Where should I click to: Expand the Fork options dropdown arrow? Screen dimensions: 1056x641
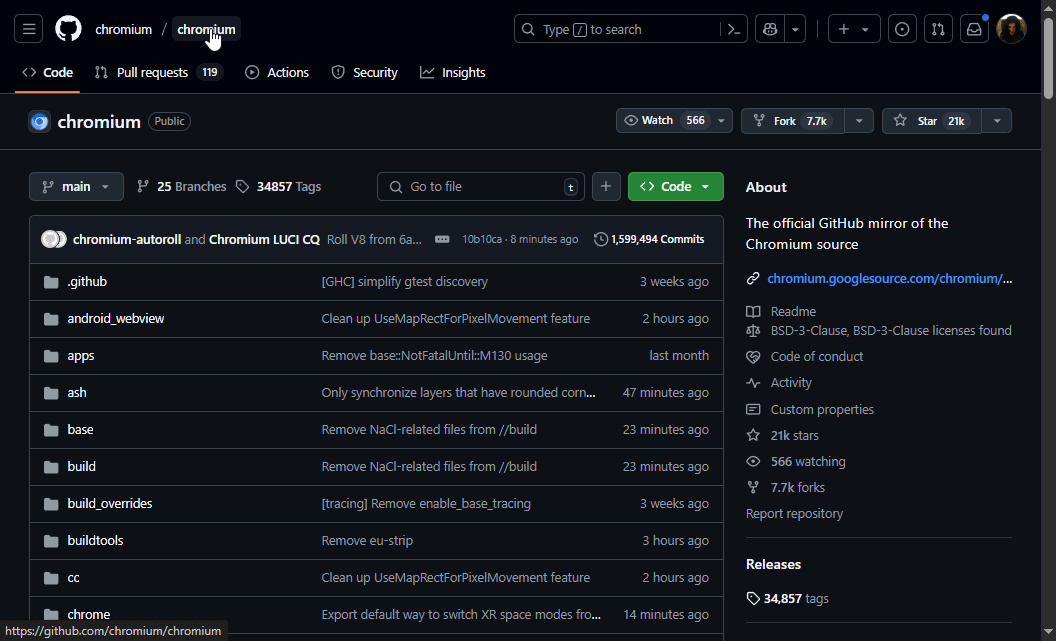[x=859, y=121]
